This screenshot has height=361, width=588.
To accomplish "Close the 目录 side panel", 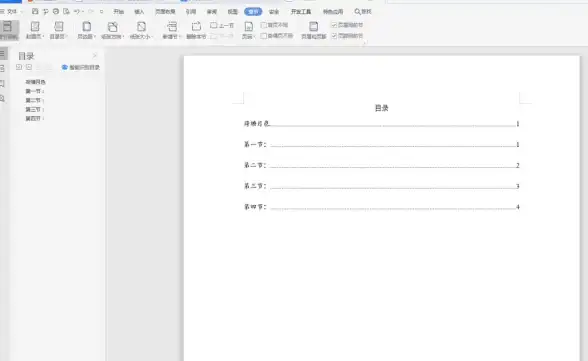I will pos(94,55).
